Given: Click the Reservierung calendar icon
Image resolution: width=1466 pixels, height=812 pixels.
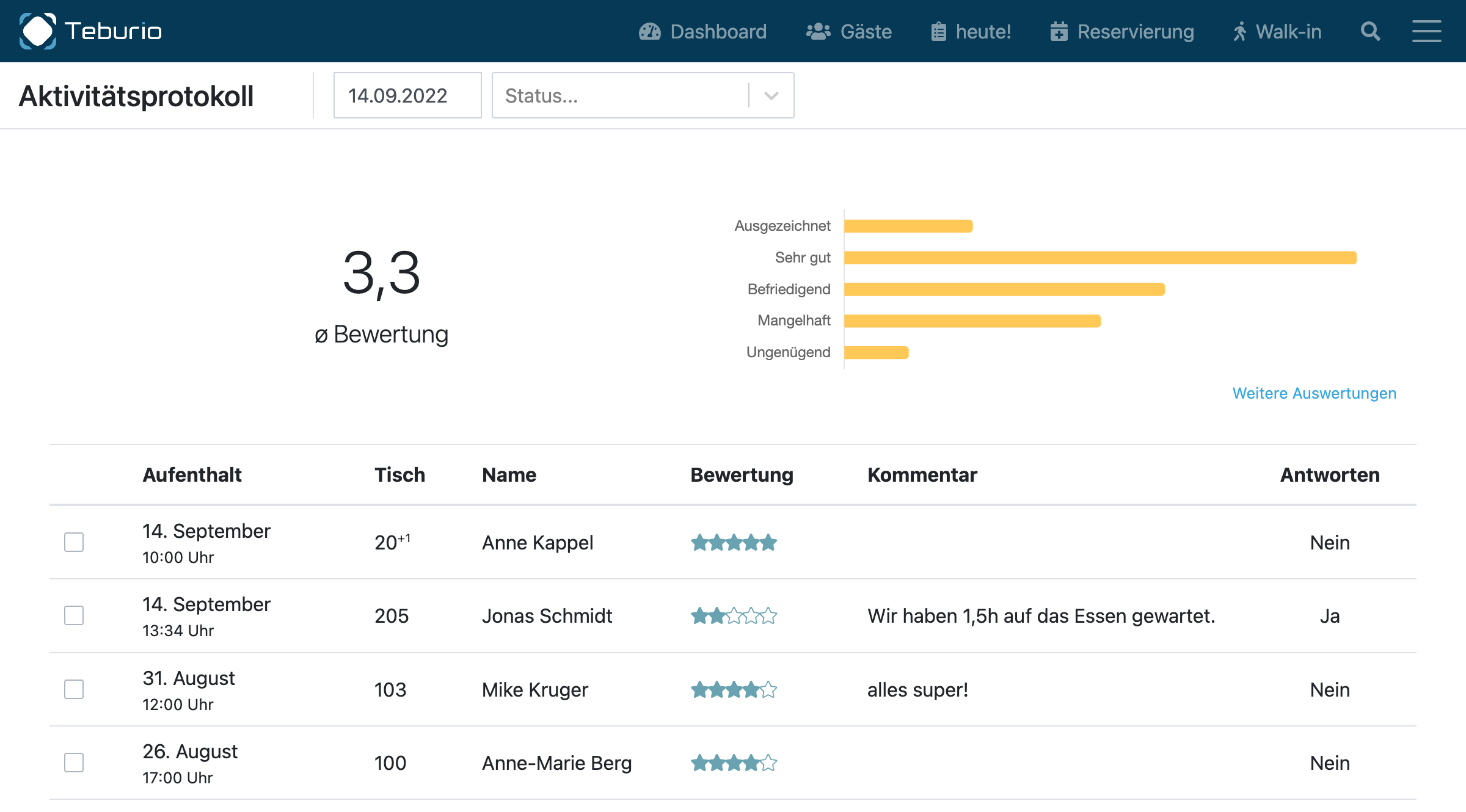Looking at the screenshot, I should point(1059,32).
